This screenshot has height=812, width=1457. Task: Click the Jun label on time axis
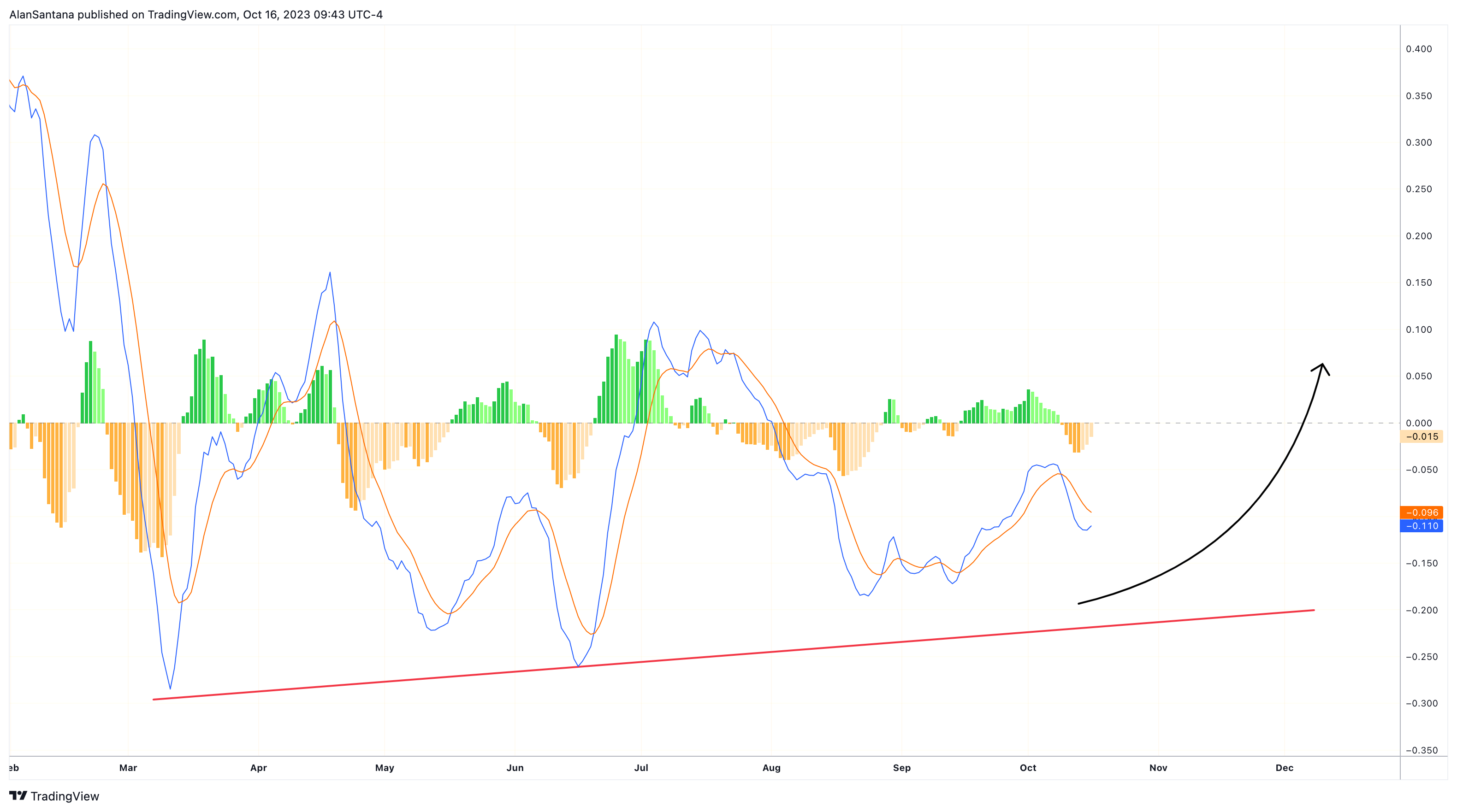pyautogui.click(x=515, y=768)
